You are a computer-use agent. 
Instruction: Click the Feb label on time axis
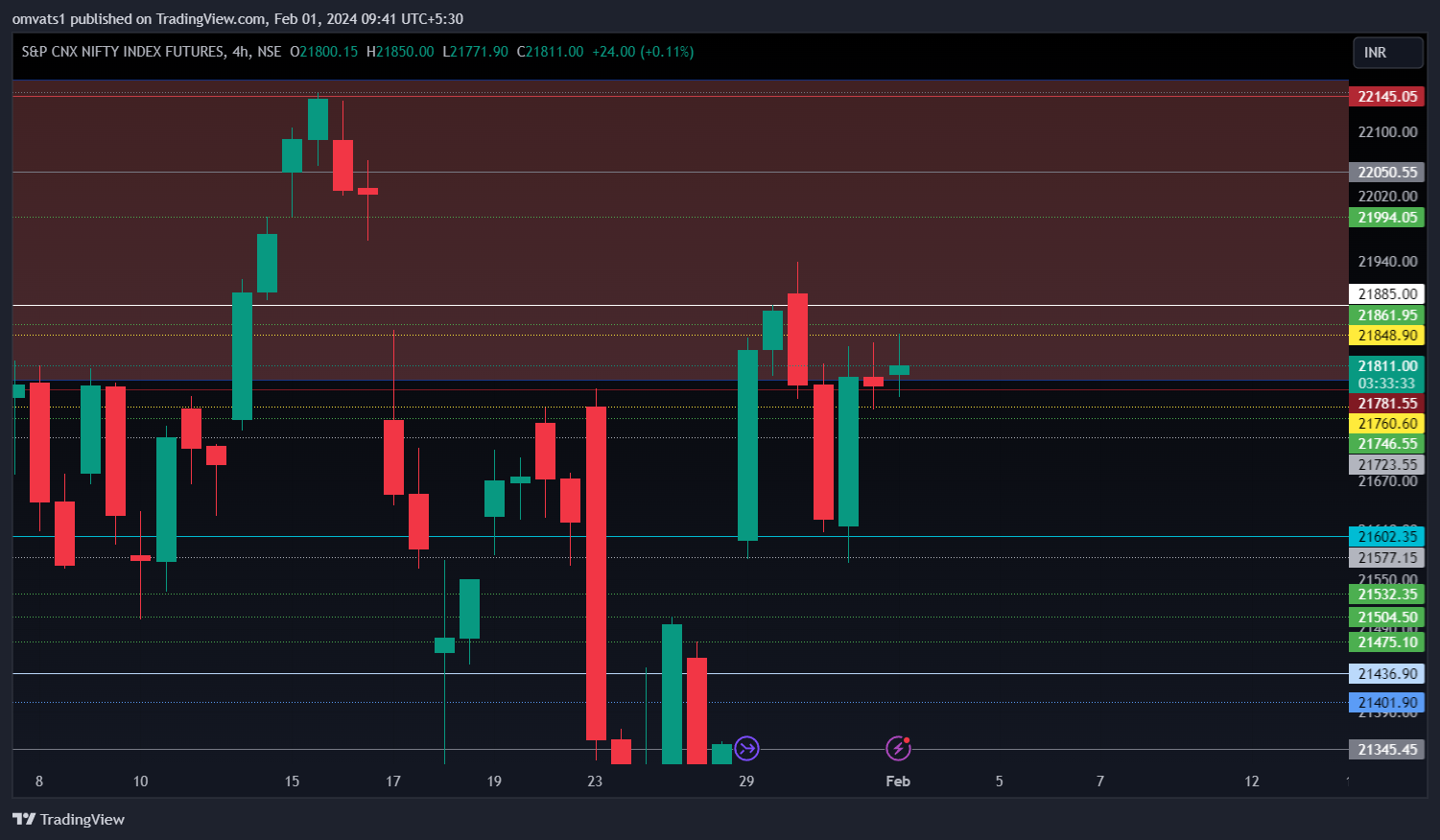[x=898, y=782]
